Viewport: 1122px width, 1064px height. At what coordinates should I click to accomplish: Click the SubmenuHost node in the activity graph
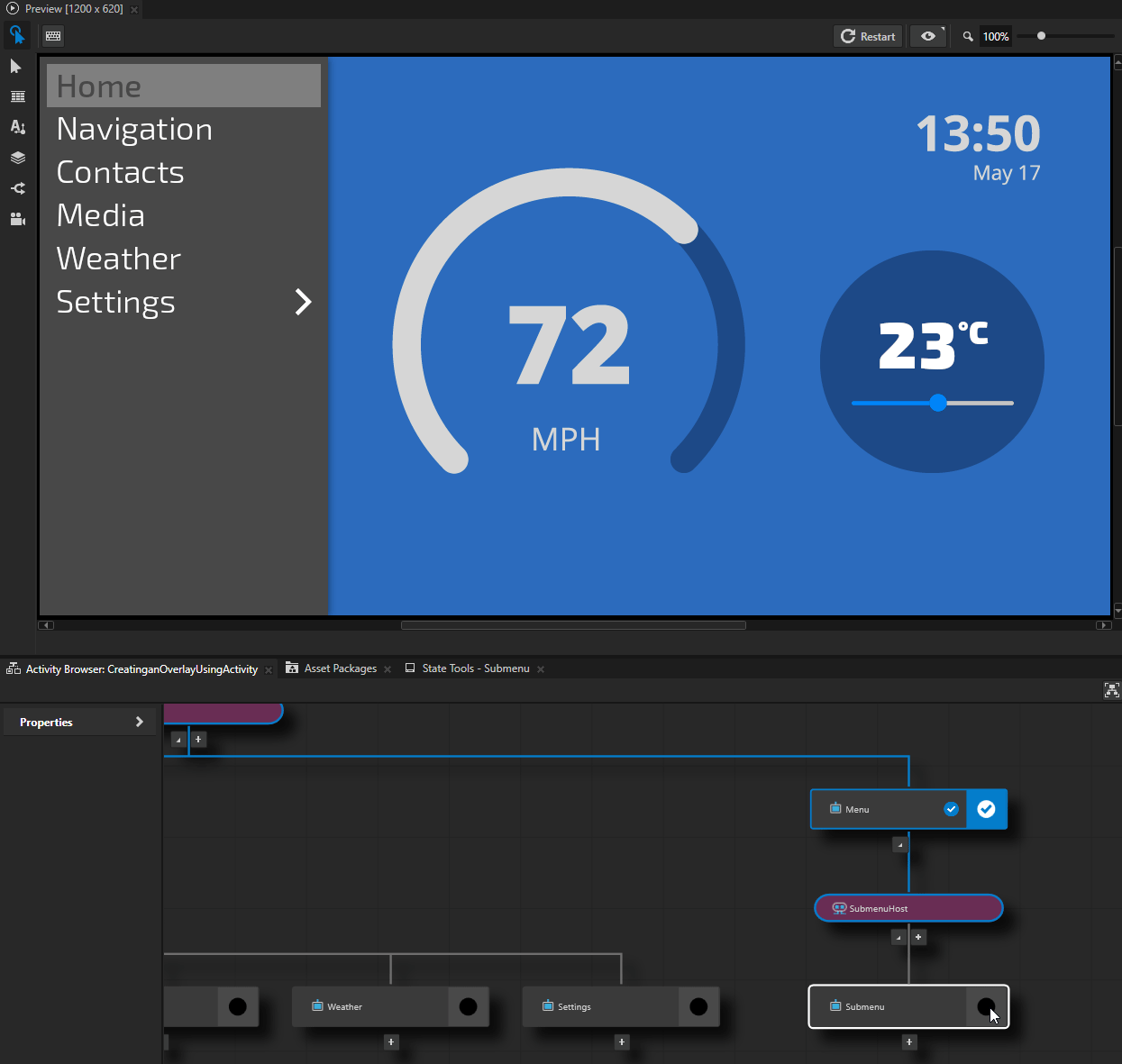(908, 908)
